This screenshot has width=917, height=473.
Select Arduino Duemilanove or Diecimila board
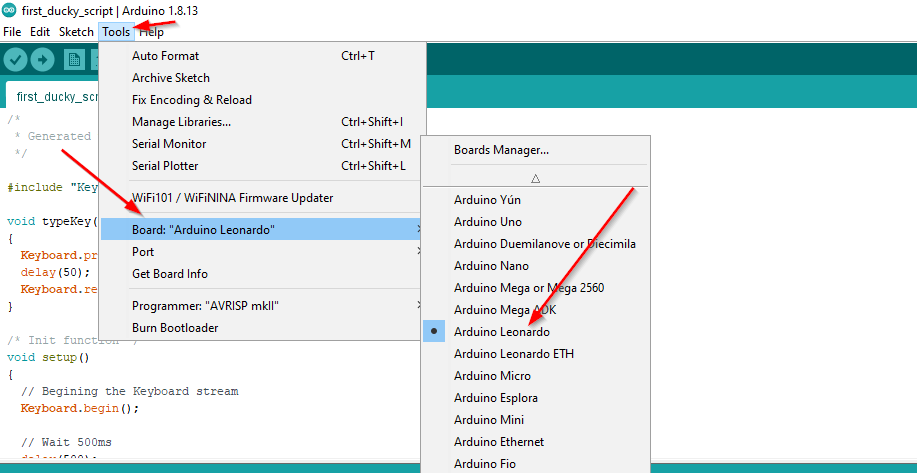coord(535,244)
